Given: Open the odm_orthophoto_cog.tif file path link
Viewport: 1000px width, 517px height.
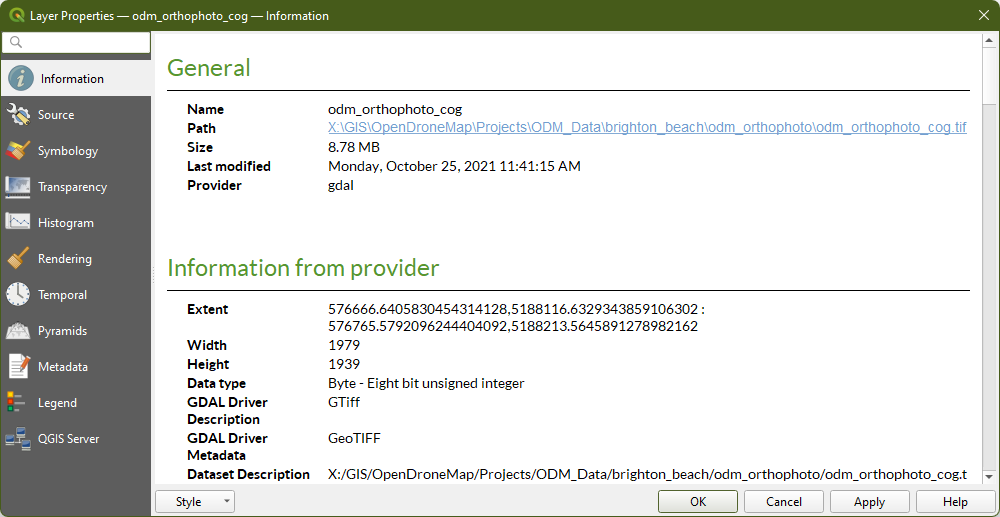Looking at the screenshot, I should click(647, 128).
